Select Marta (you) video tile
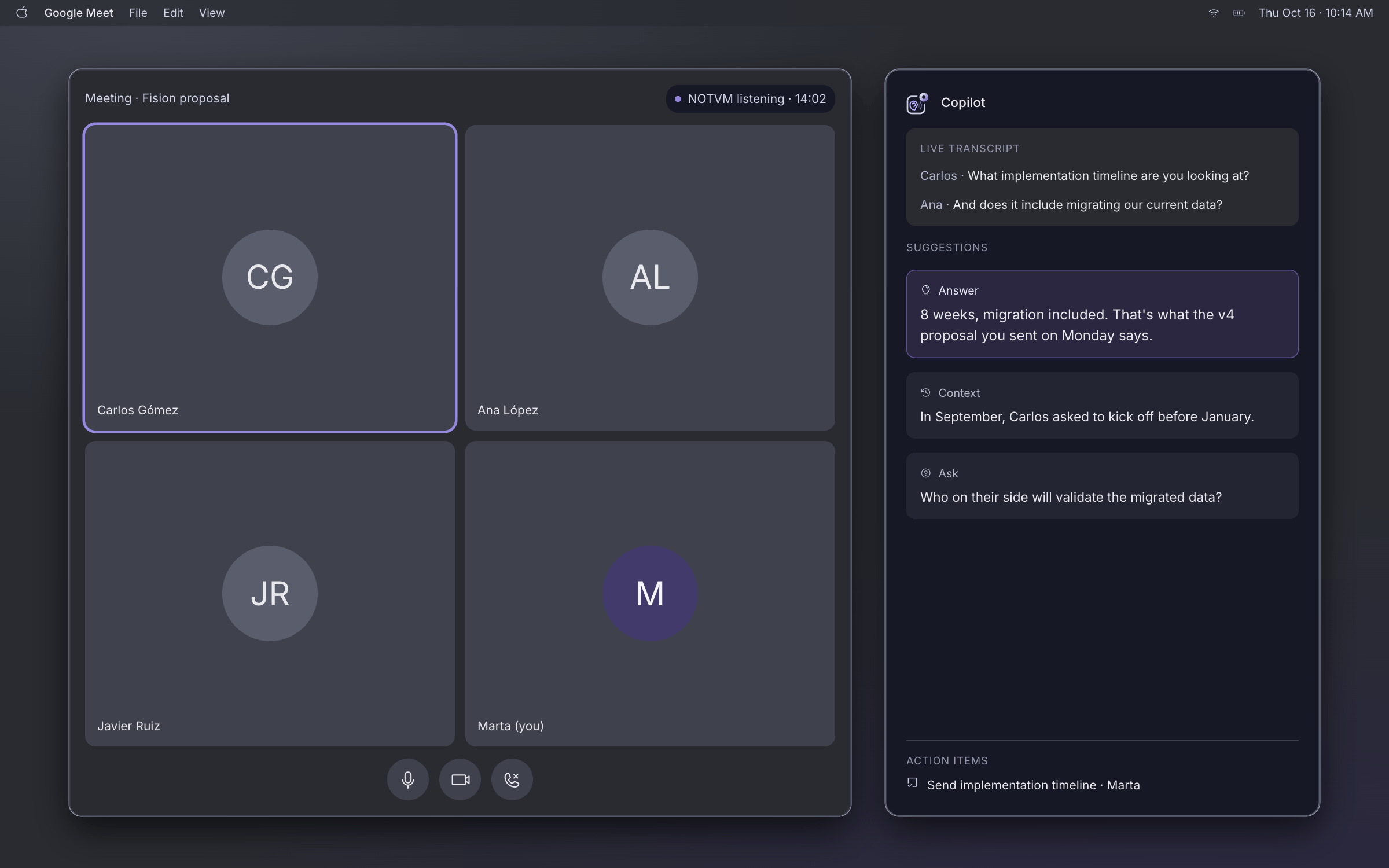 tap(650, 594)
